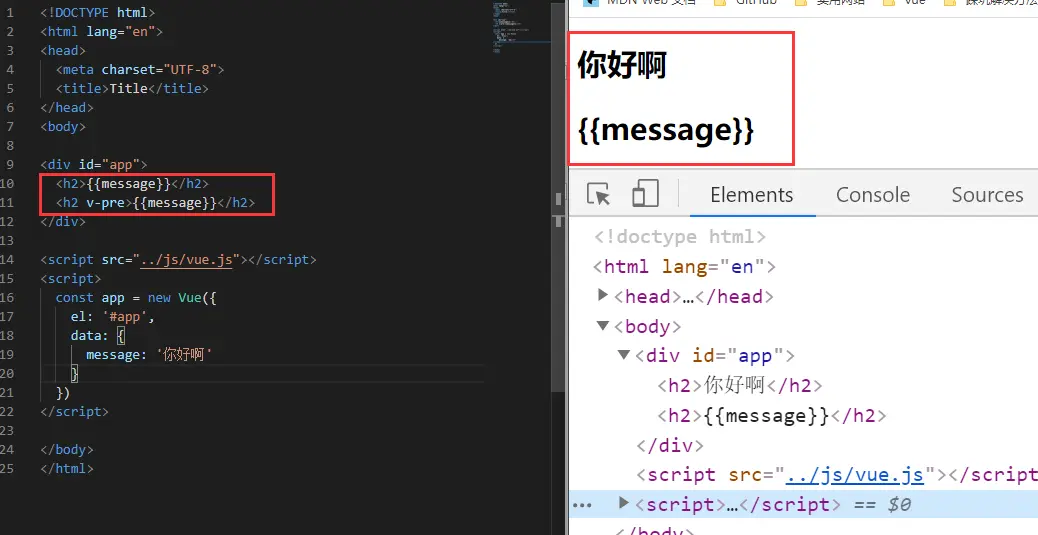This screenshot has height=535, width=1038.
Task: Click the closing </script> line in editor
Action: click(x=74, y=412)
